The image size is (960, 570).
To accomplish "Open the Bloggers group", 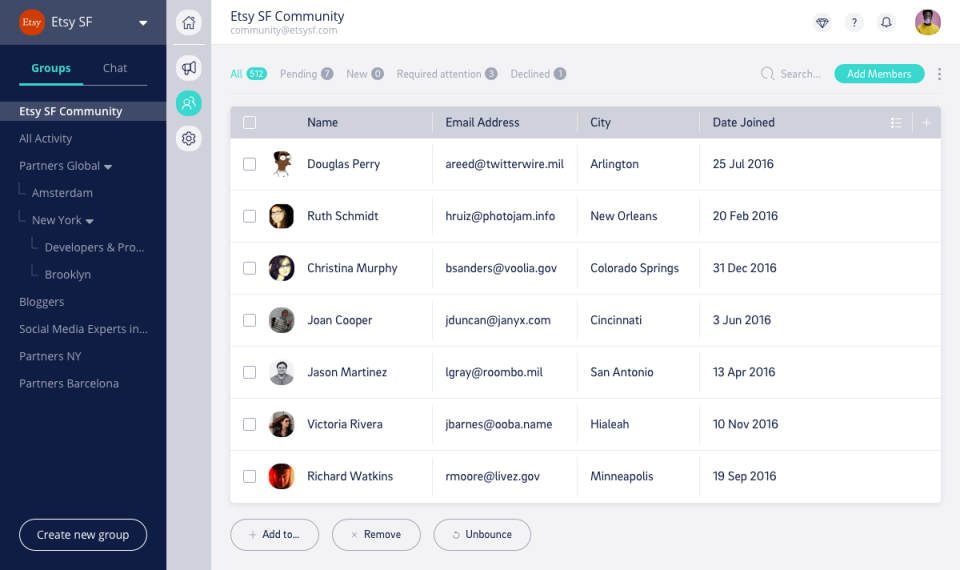I will point(41,302).
